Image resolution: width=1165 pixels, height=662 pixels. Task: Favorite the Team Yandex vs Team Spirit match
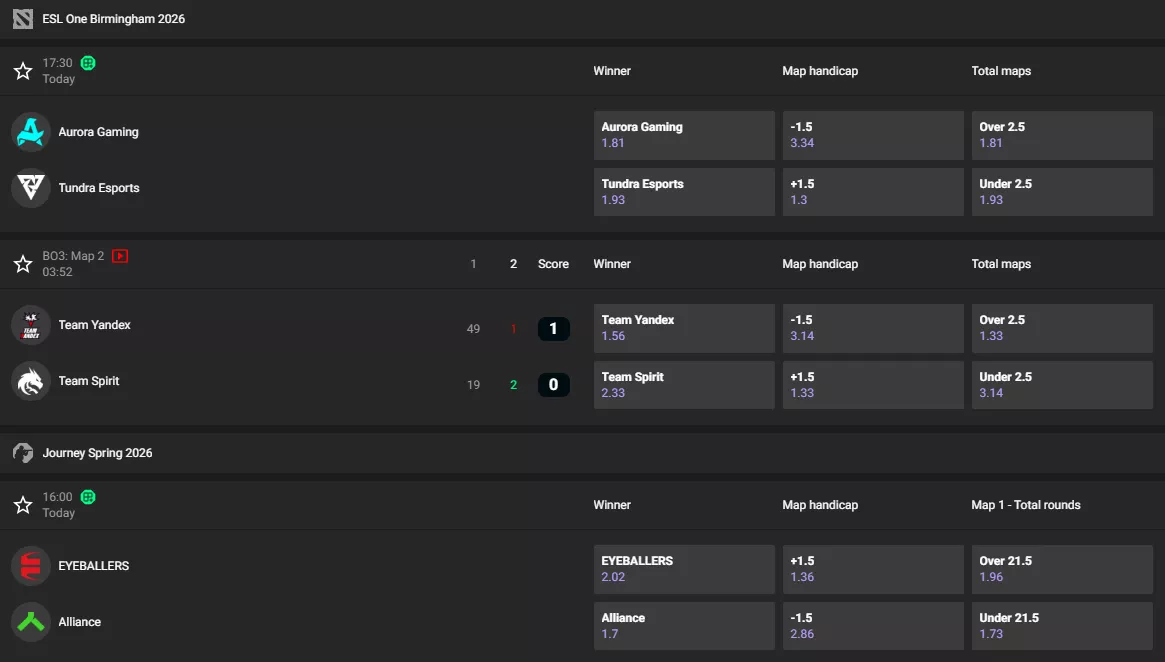22,263
